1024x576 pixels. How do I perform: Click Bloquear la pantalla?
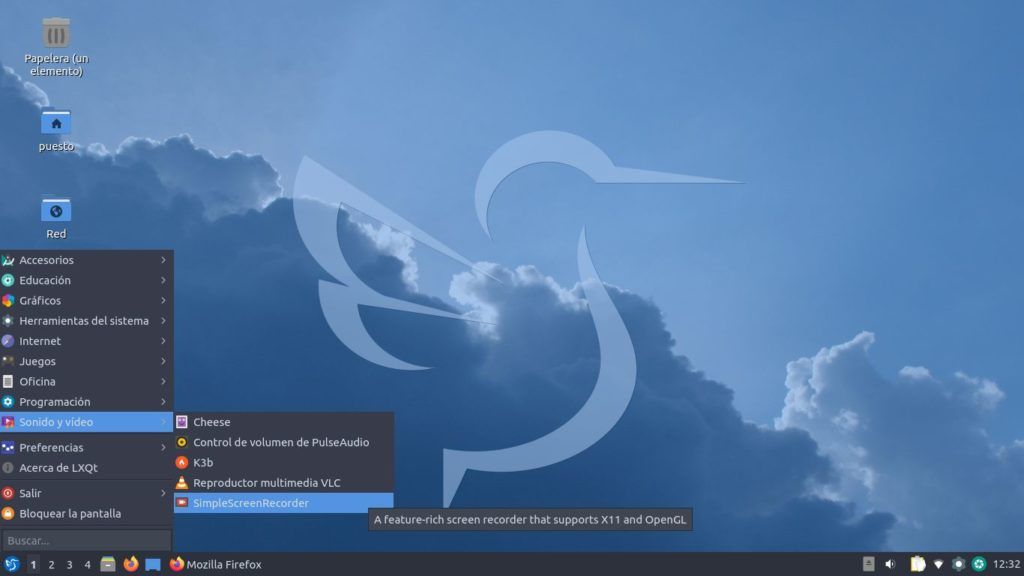point(70,513)
